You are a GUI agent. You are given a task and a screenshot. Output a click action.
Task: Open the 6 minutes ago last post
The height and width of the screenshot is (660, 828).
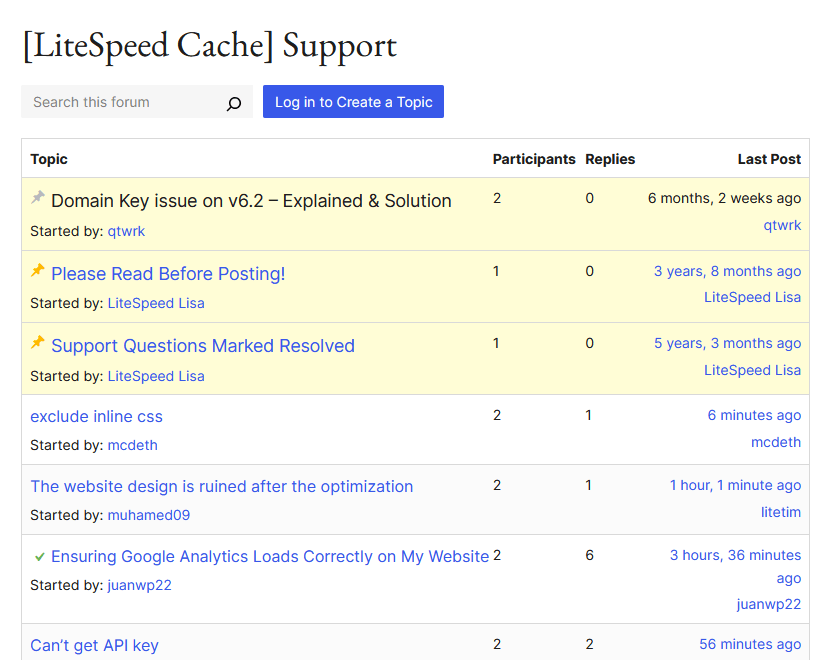(x=754, y=415)
